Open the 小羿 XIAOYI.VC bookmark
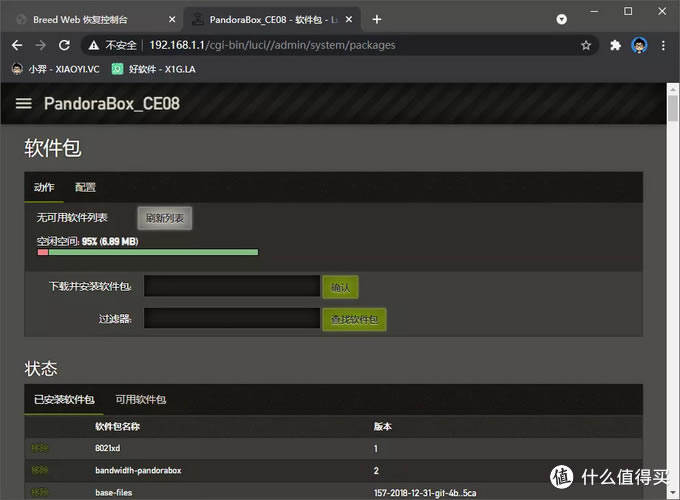Screen dimensions: 680x500 tap(56, 69)
